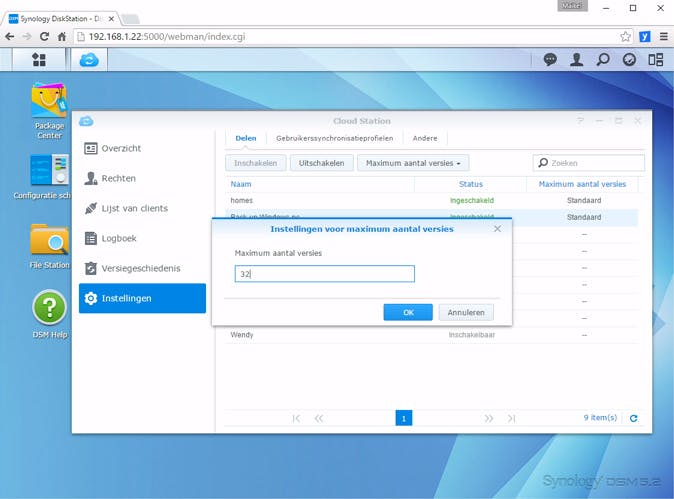Switch to the Gebruikerssynchronisatieprofielen tab
This screenshot has height=499, width=674.
[x=334, y=138]
